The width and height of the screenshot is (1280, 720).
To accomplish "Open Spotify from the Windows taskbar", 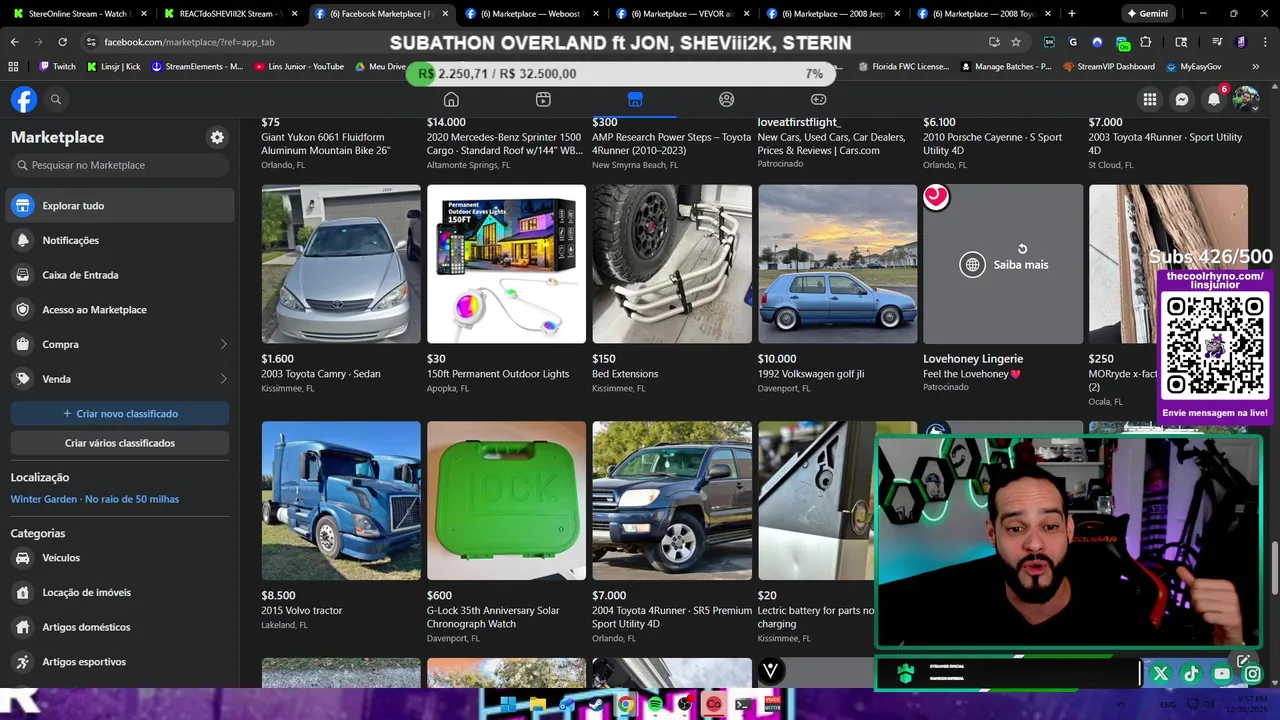I will click(655, 704).
